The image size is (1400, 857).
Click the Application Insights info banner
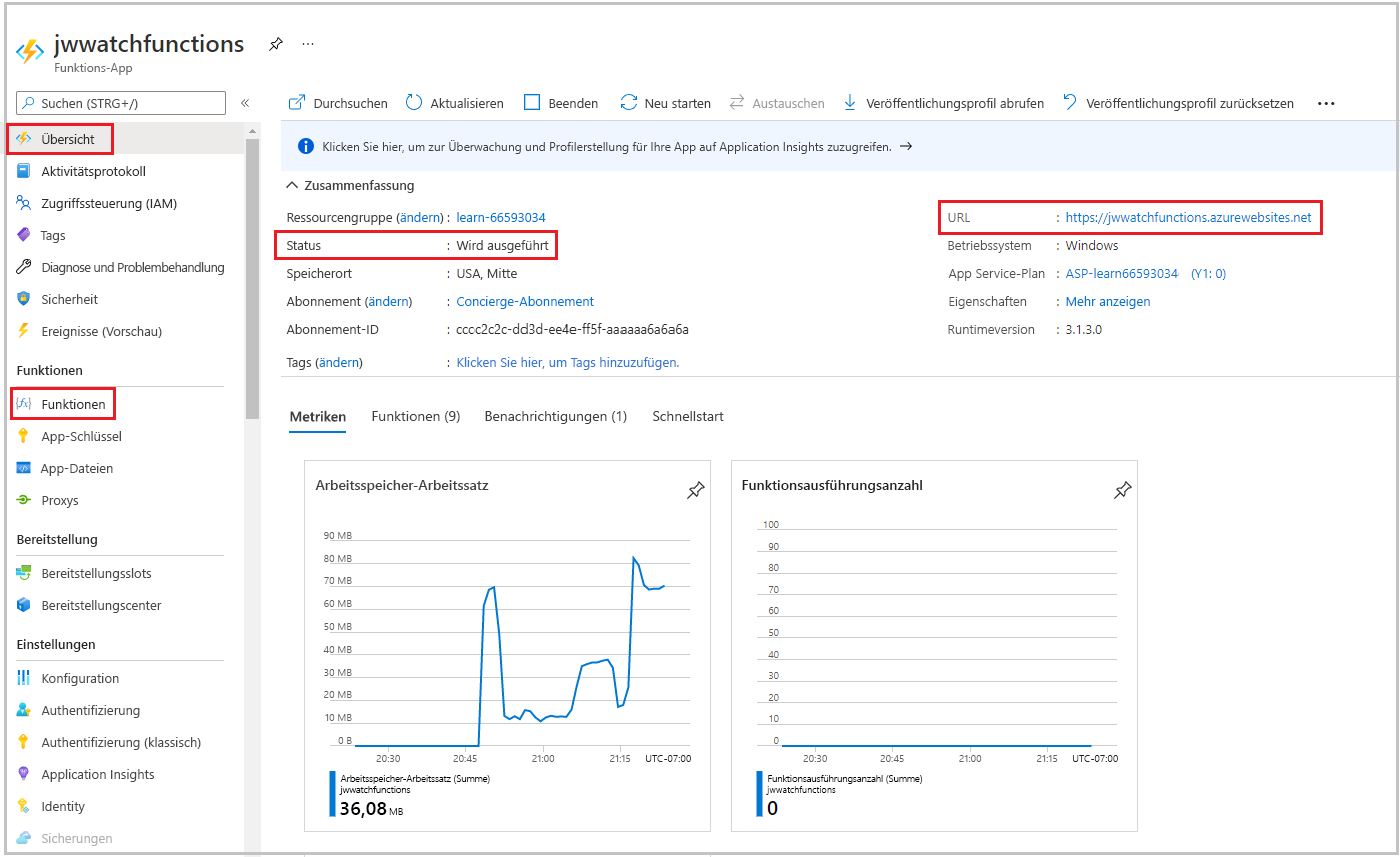tap(839, 146)
